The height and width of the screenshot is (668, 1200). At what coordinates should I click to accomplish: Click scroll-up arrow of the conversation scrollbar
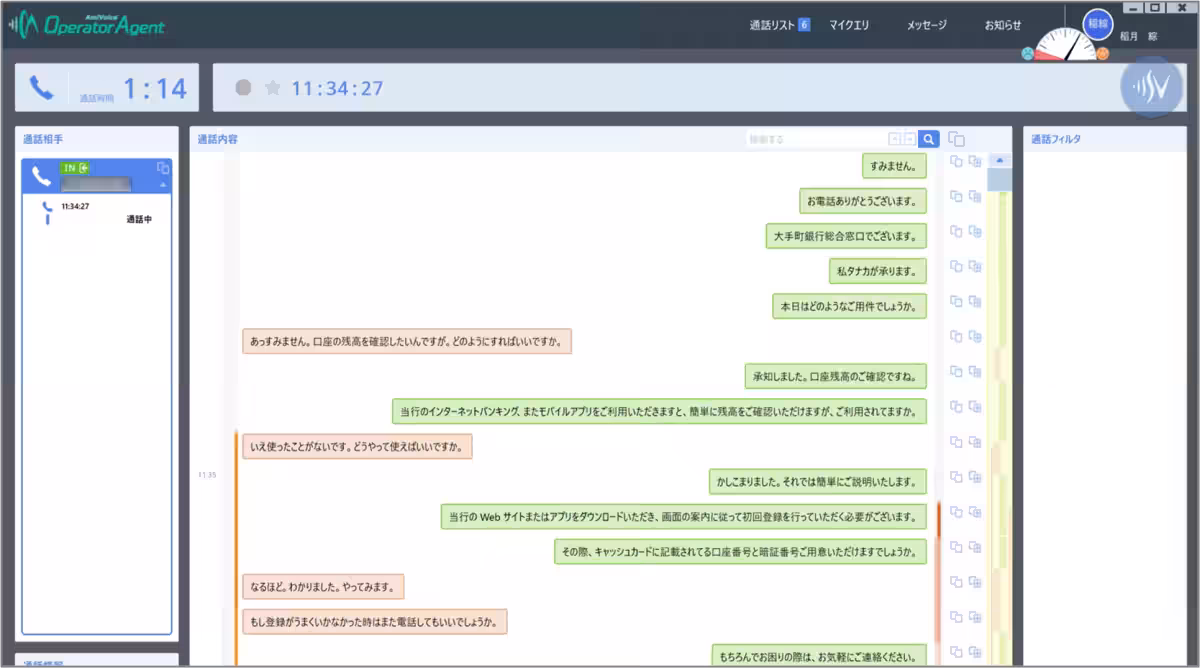tap(999, 161)
